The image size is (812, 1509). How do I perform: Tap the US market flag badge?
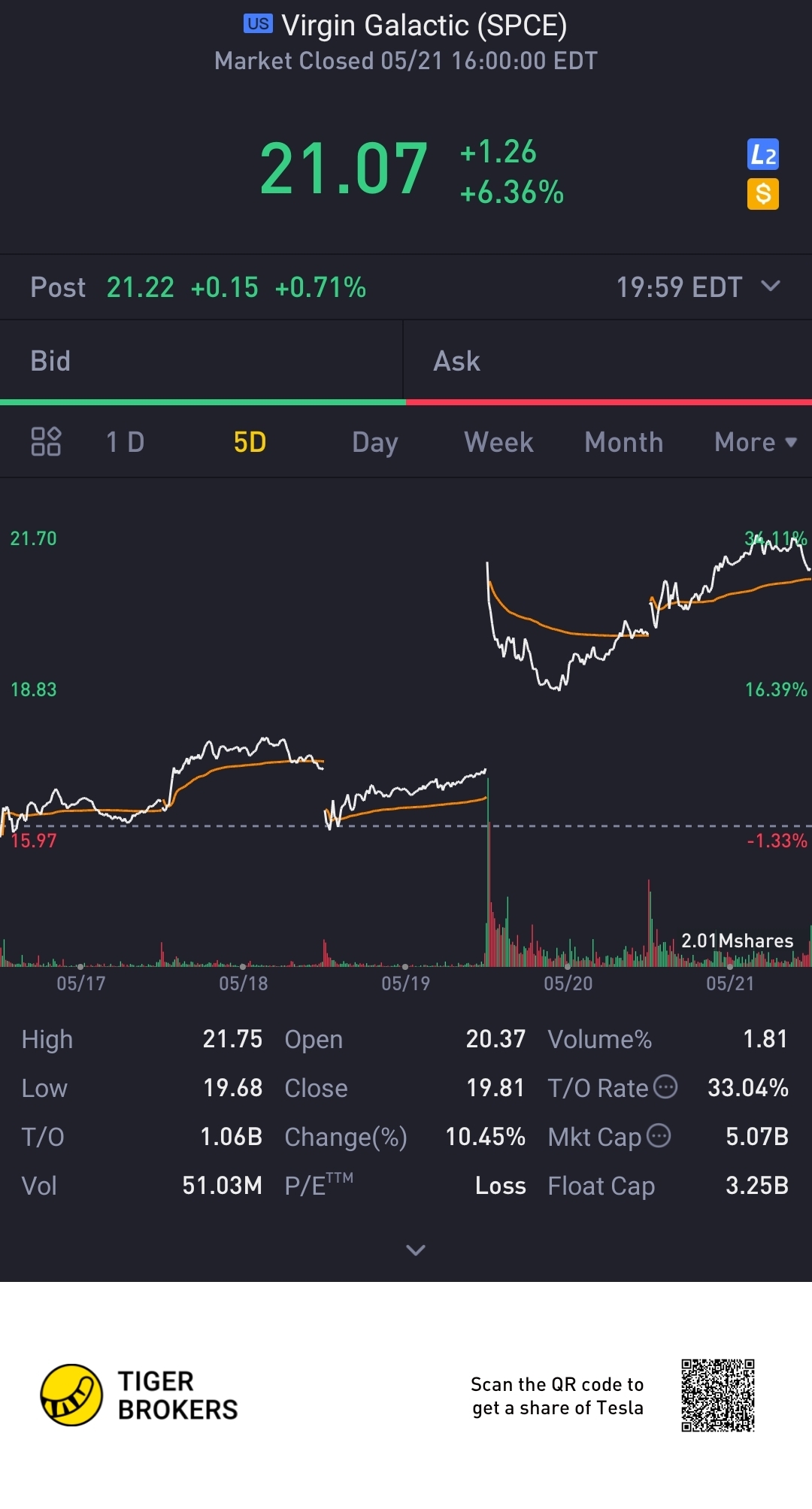[258, 24]
